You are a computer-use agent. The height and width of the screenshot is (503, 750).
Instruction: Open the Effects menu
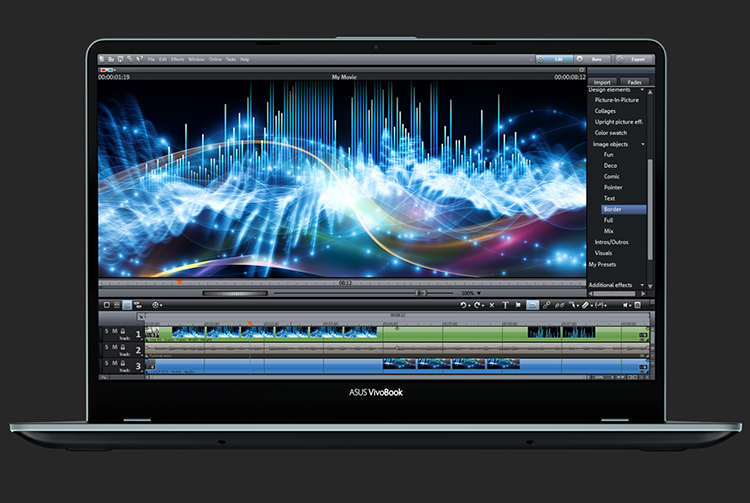pos(177,60)
